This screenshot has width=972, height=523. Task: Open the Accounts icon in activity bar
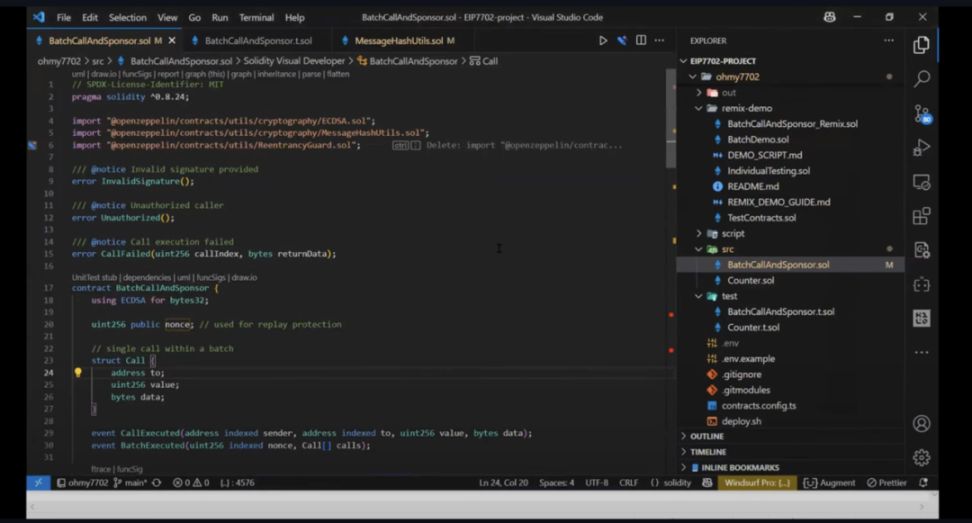coord(921,423)
